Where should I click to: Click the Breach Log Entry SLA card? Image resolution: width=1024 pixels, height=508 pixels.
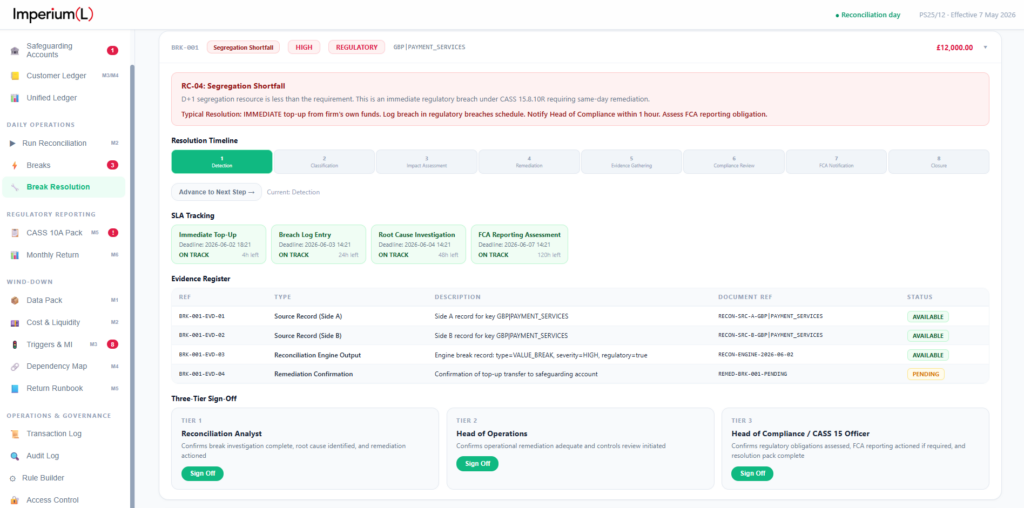click(x=319, y=244)
